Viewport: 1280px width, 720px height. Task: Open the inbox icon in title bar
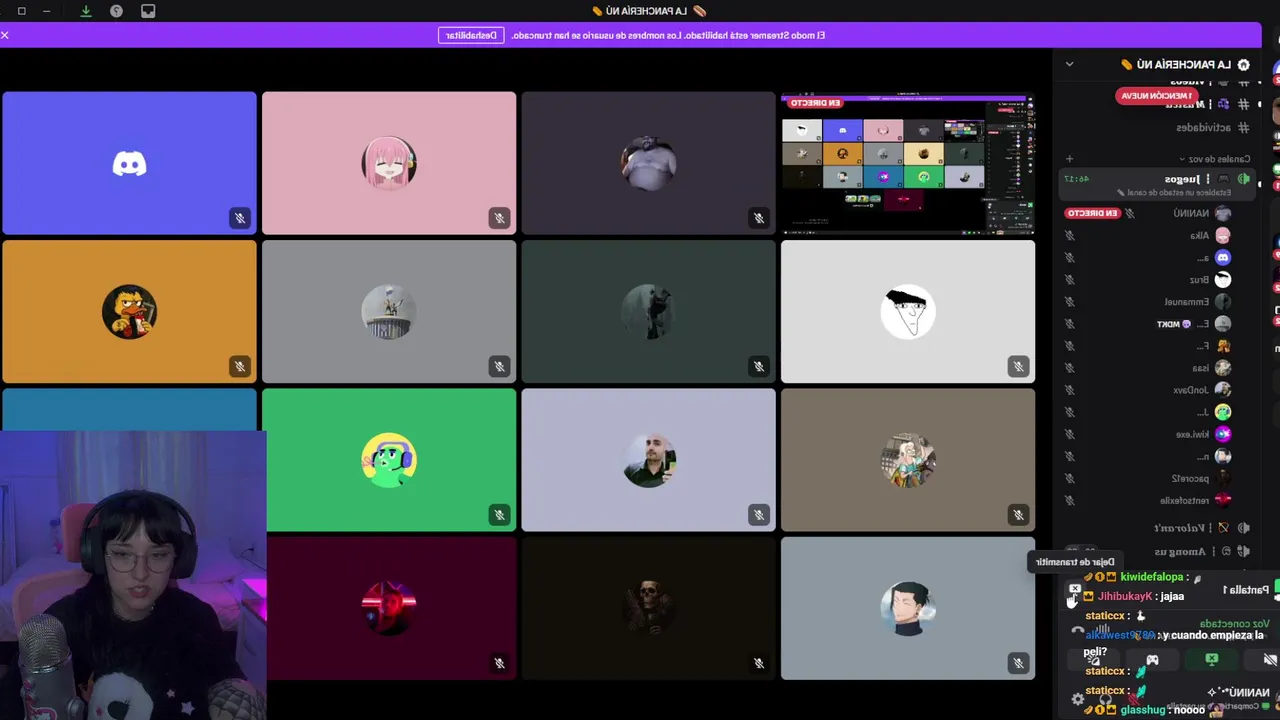(x=148, y=11)
